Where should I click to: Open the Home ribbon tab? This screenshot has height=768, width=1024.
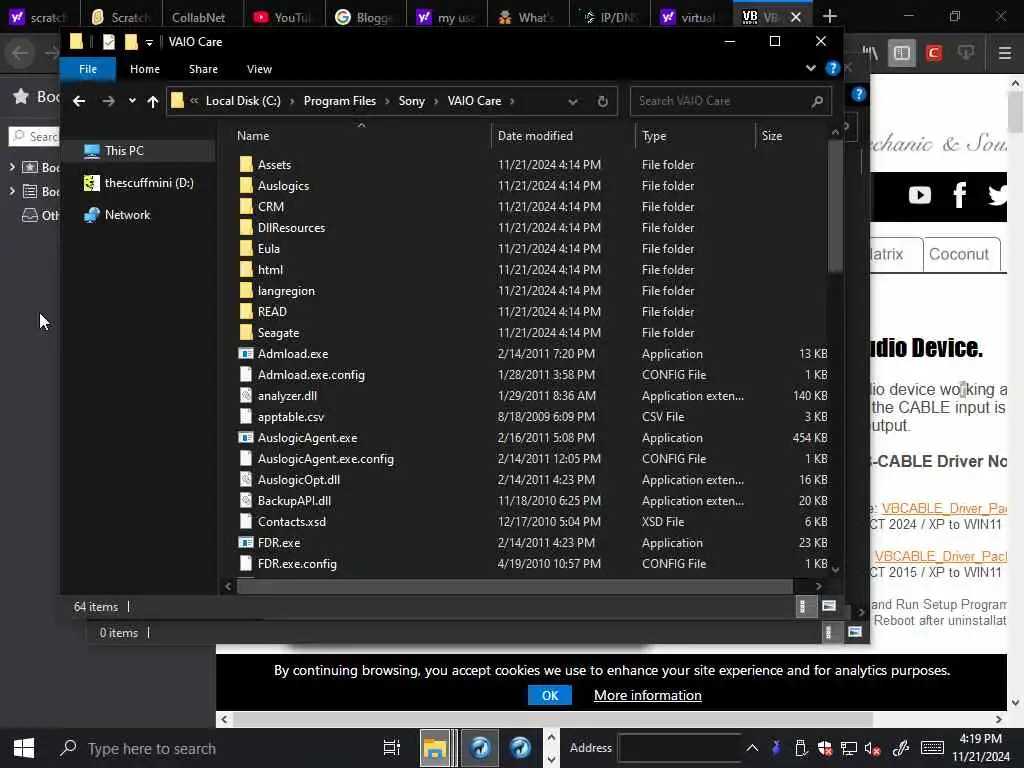[x=145, y=69]
